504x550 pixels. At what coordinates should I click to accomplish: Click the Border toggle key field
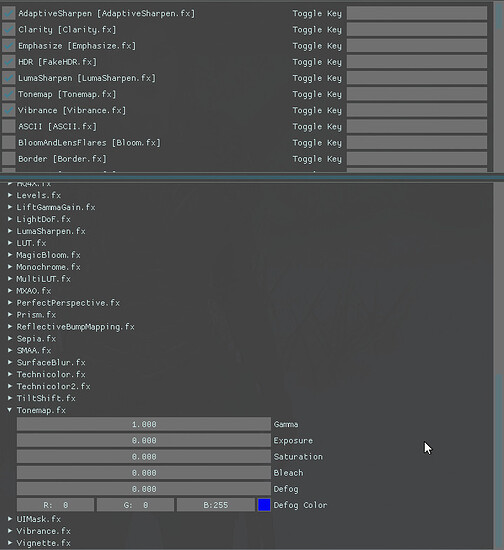[417, 159]
